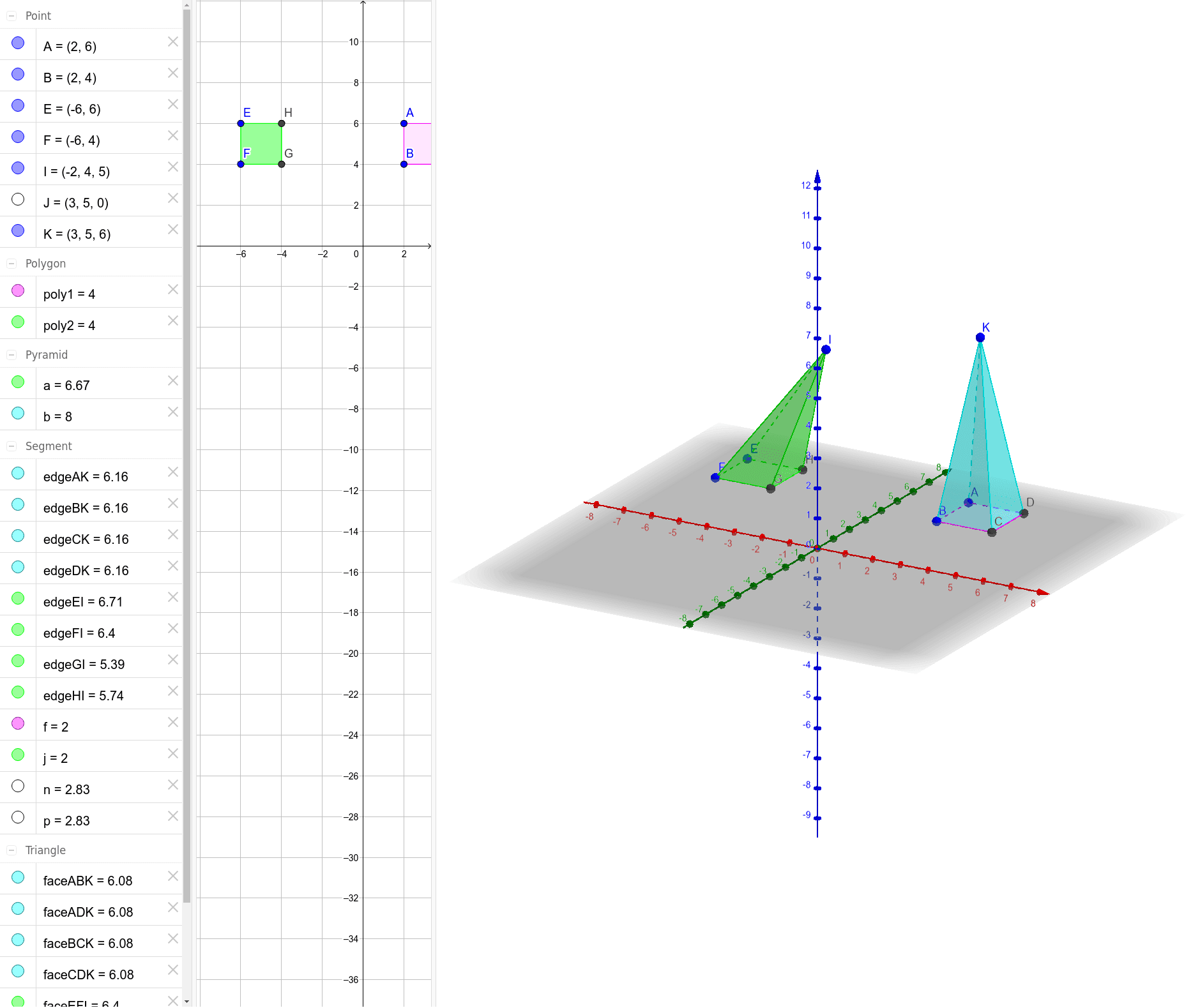Remove point E using its X icon
This screenshot has width=1200, height=1008.
(173, 104)
